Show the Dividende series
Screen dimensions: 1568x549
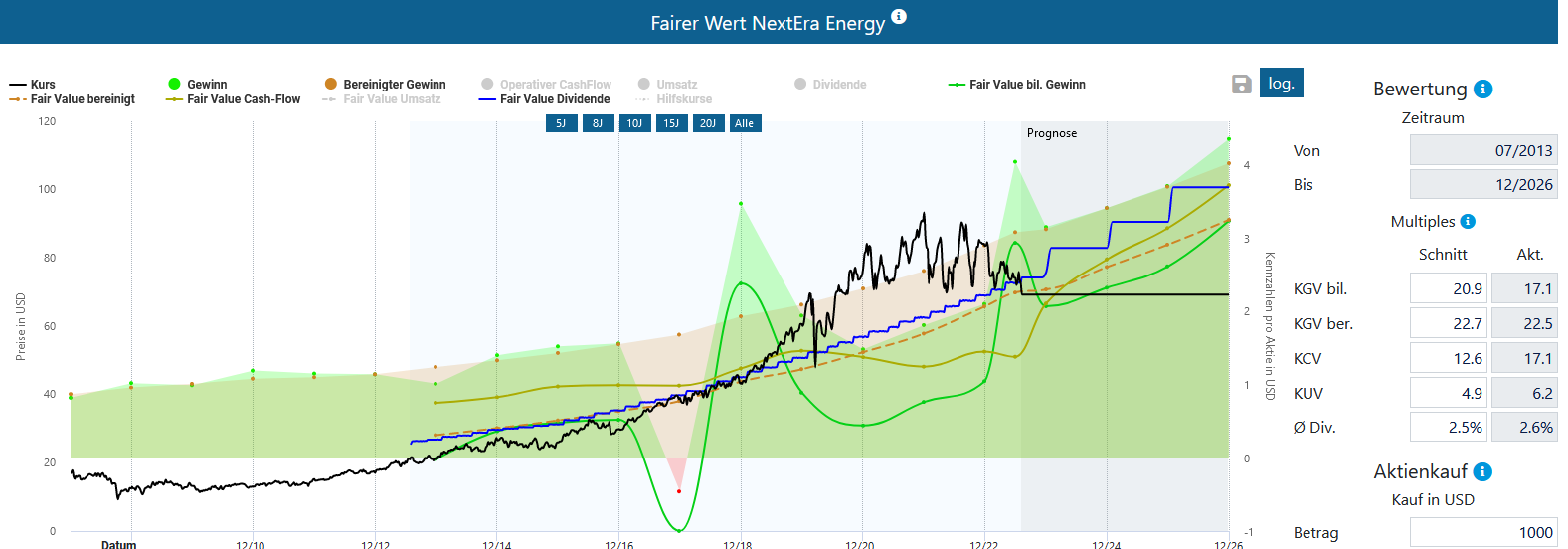(830, 85)
